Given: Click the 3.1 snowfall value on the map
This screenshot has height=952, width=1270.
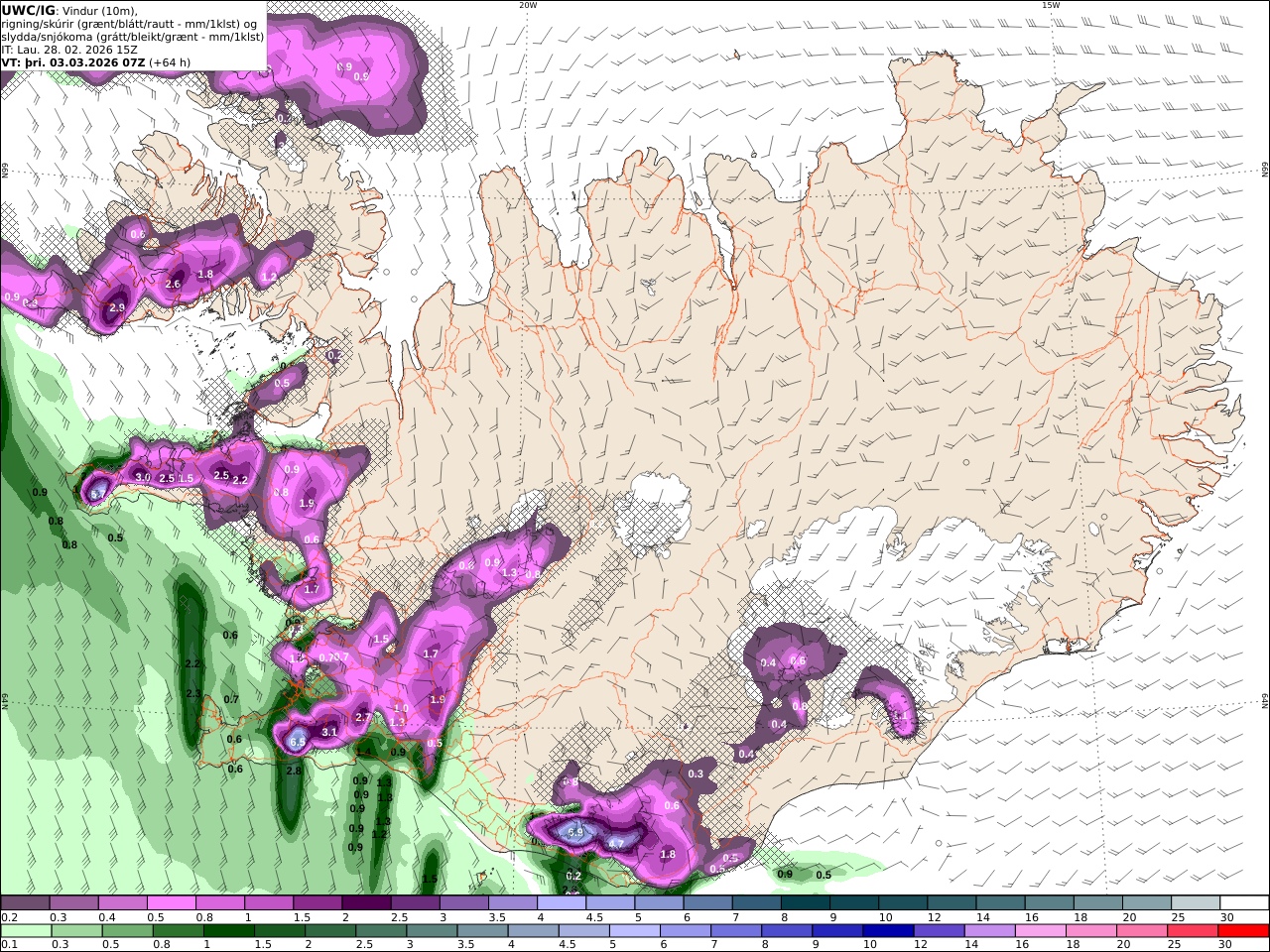Looking at the screenshot, I should pyautogui.click(x=329, y=733).
